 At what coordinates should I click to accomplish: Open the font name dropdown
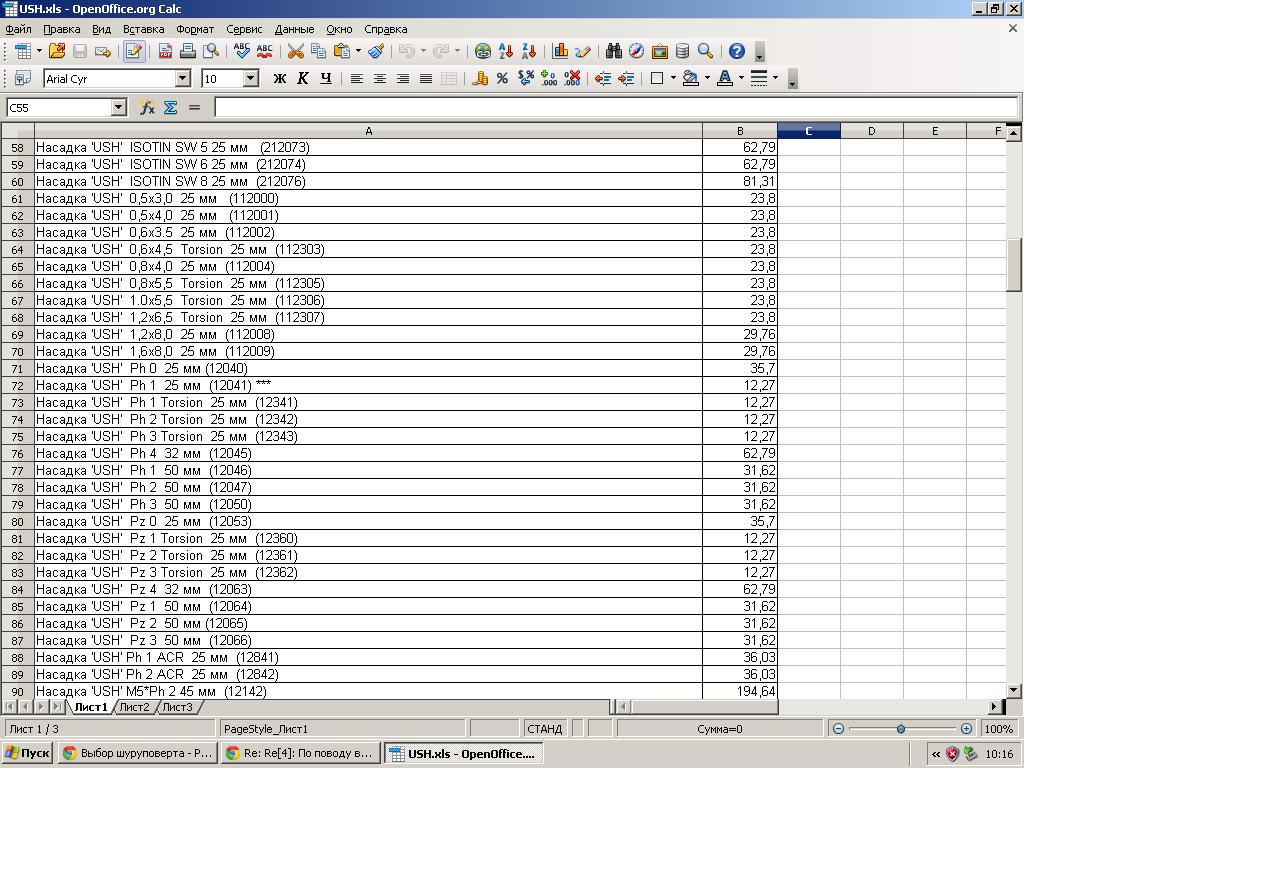click(x=183, y=78)
